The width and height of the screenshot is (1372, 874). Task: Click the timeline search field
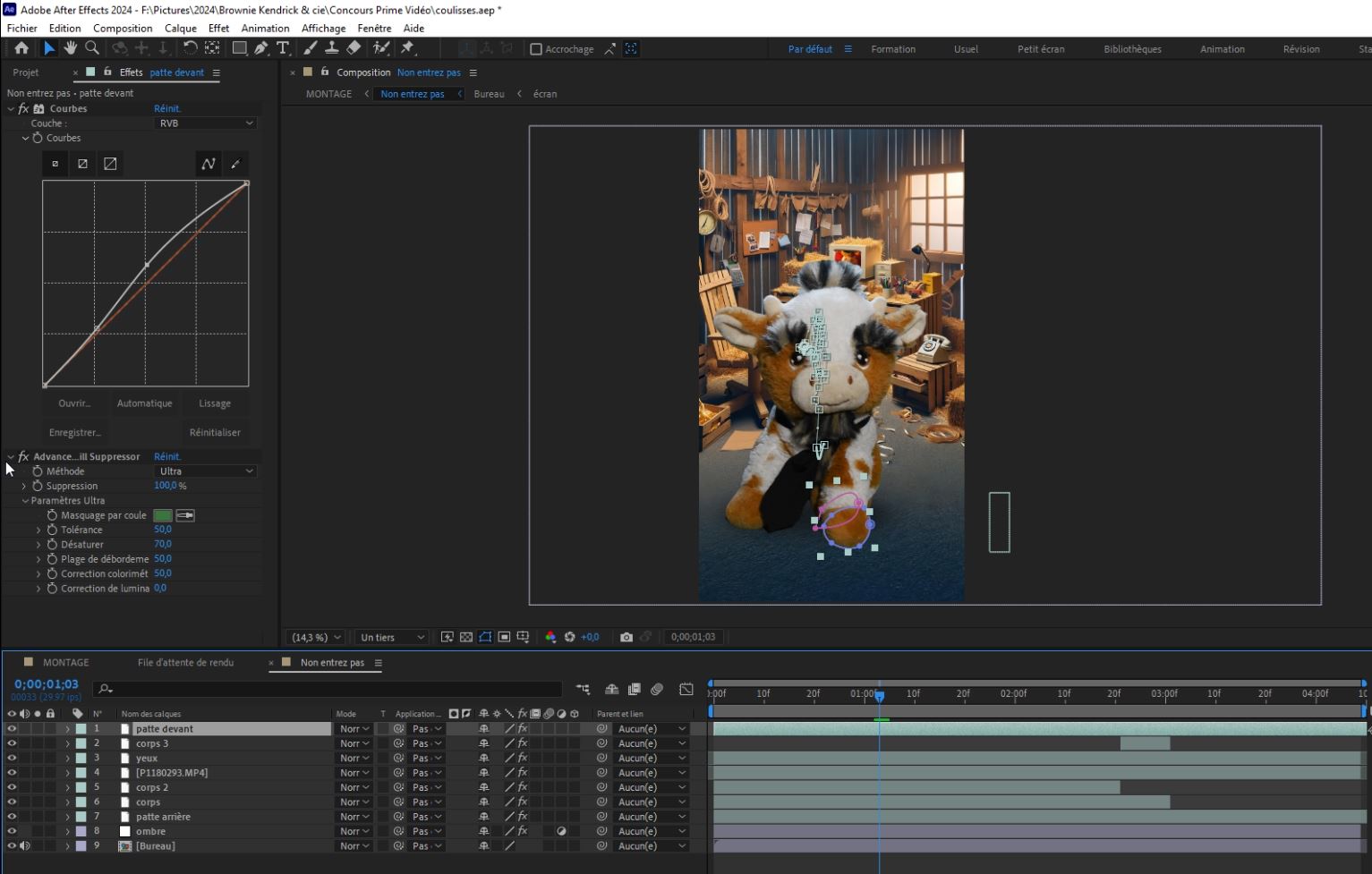click(331, 689)
